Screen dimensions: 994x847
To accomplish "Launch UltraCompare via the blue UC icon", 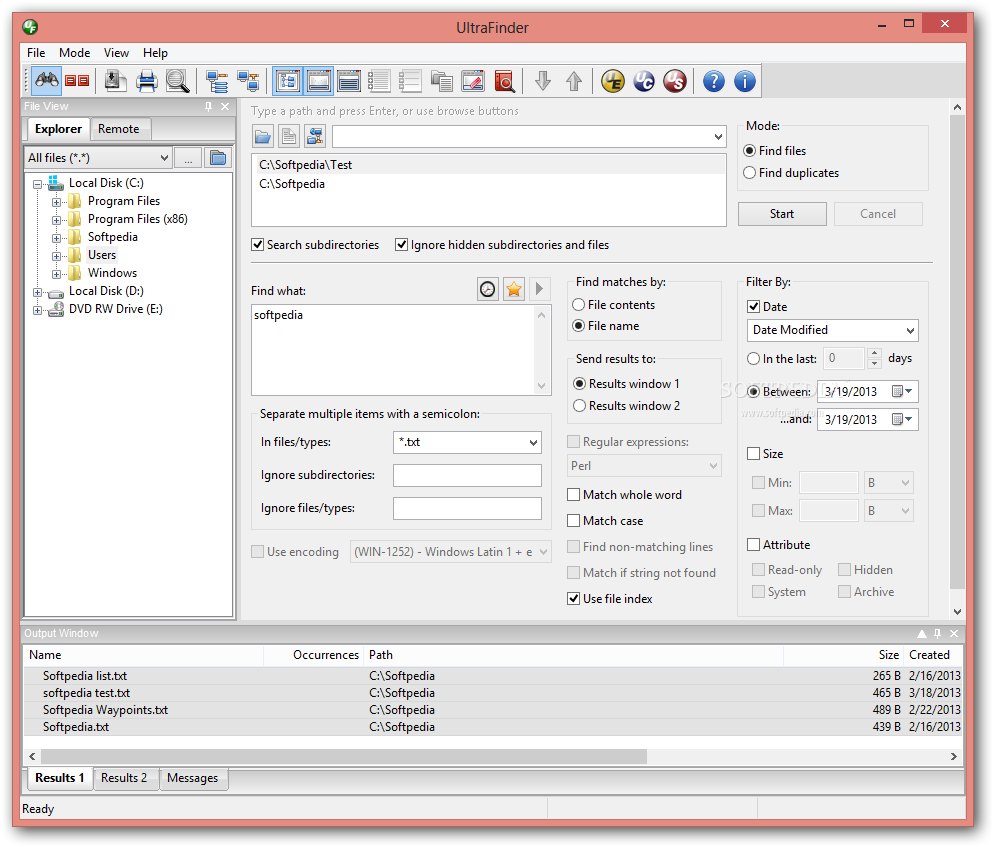I will (x=644, y=81).
